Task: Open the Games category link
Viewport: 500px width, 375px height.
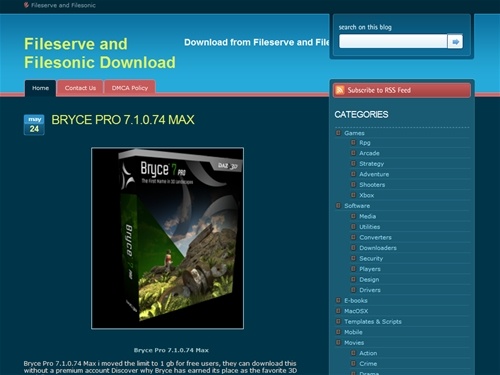Action: tap(354, 133)
